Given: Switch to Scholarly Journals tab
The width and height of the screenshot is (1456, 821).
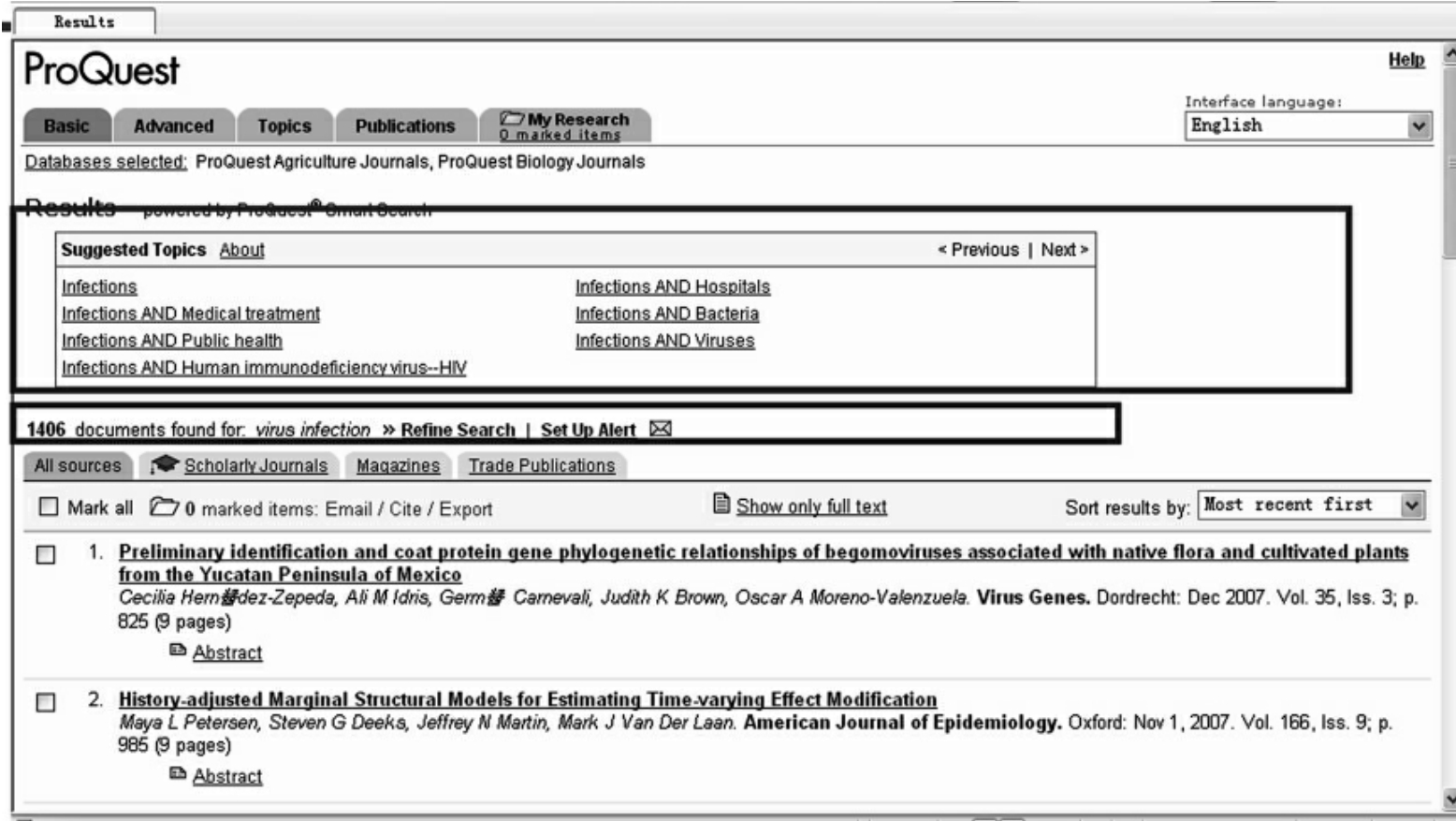Looking at the screenshot, I should pos(240,465).
